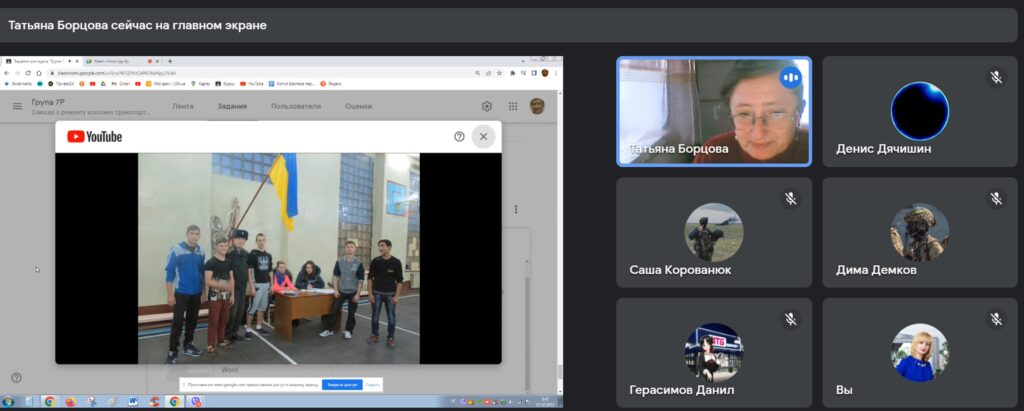The width and height of the screenshot is (1024, 411).
Task: Click the browser back arrow
Action: [7, 73]
